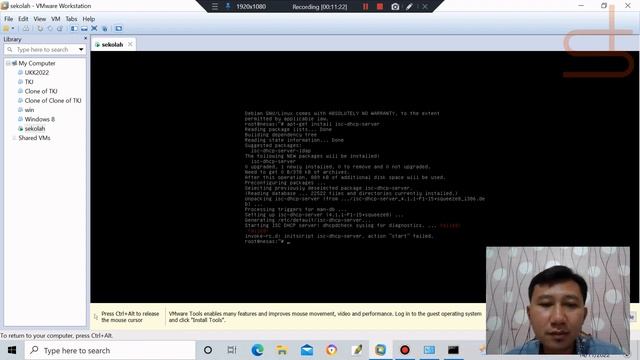
Task: Click the VMware Tools information message
Action: (325, 317)
